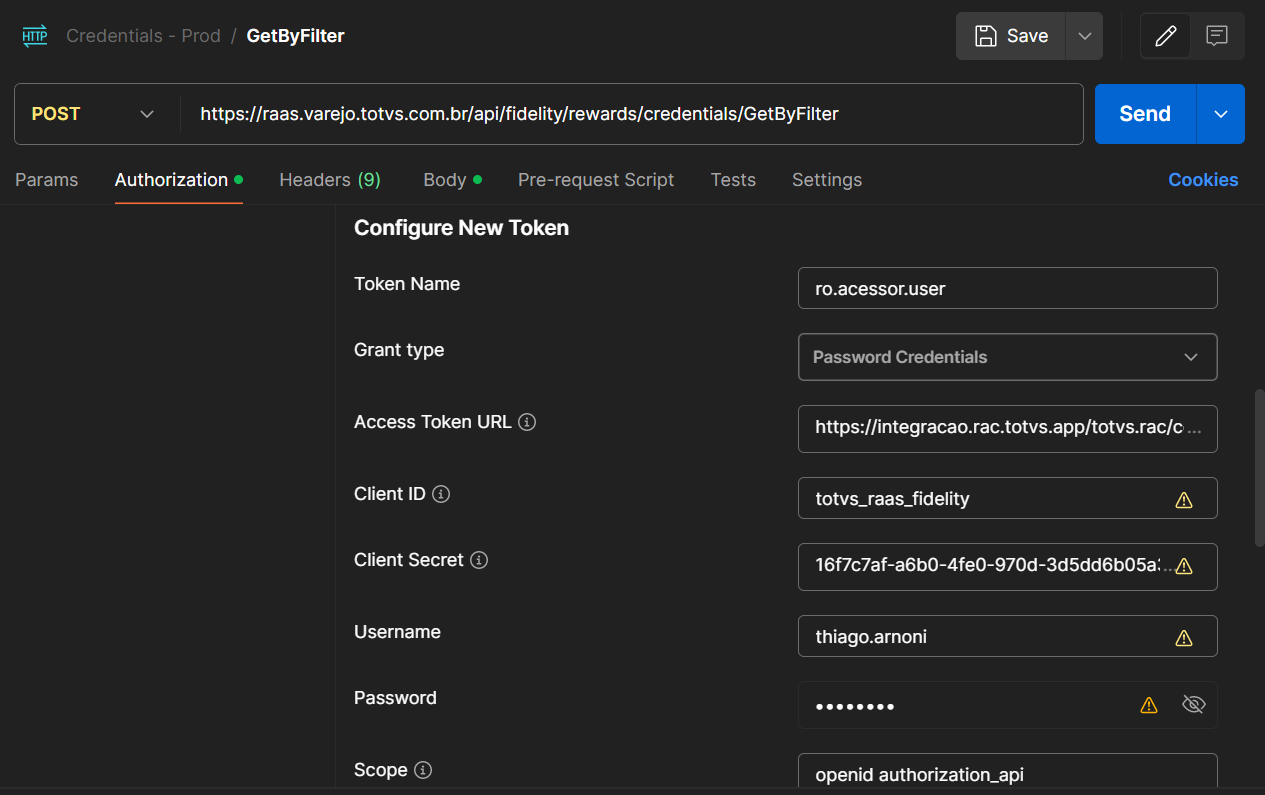Click the Client ID info icon
The height and width of the screenshot is (795, 1265).
point(441,494)
